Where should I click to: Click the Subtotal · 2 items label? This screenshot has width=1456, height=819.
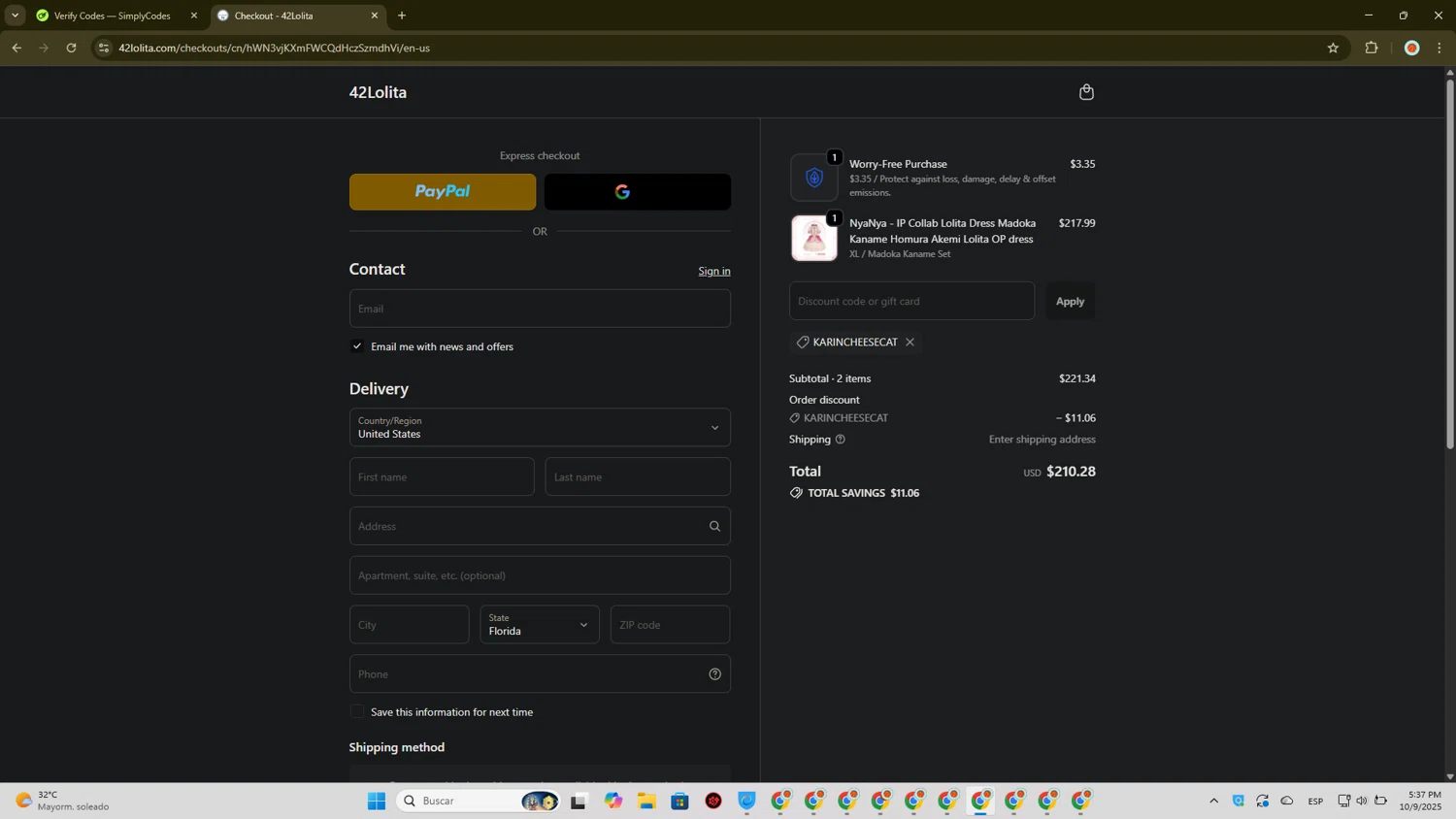[830, 378]
